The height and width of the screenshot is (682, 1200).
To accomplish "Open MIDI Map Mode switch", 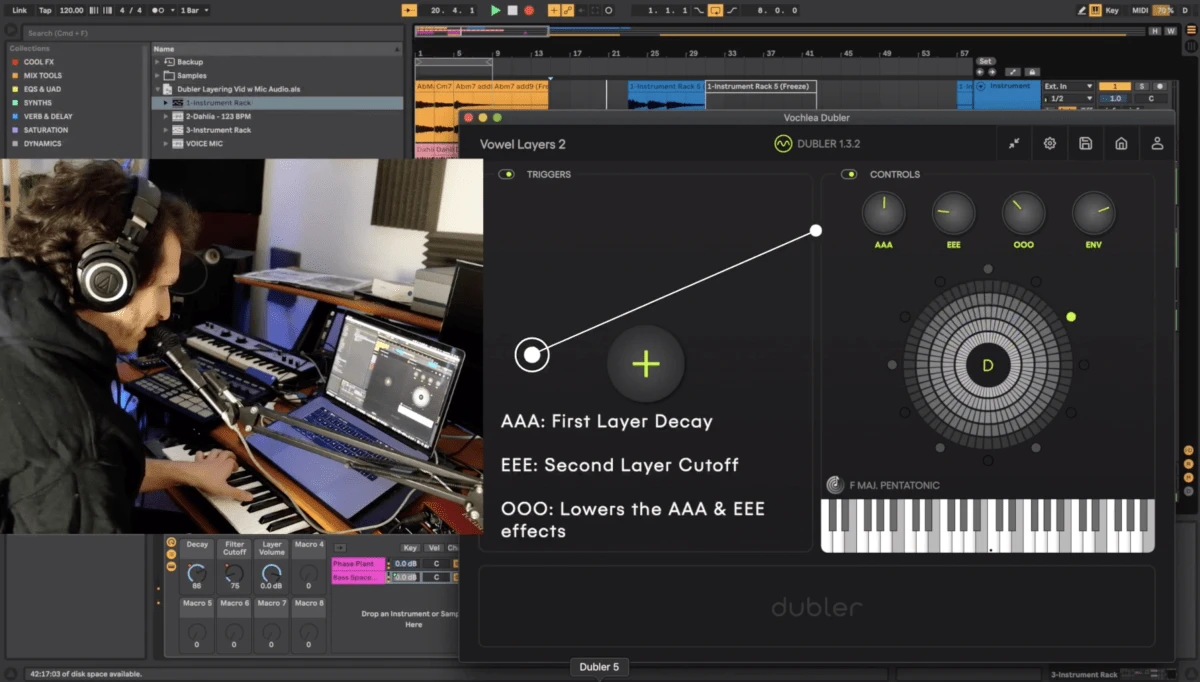I will click(x=1140, y=10).
